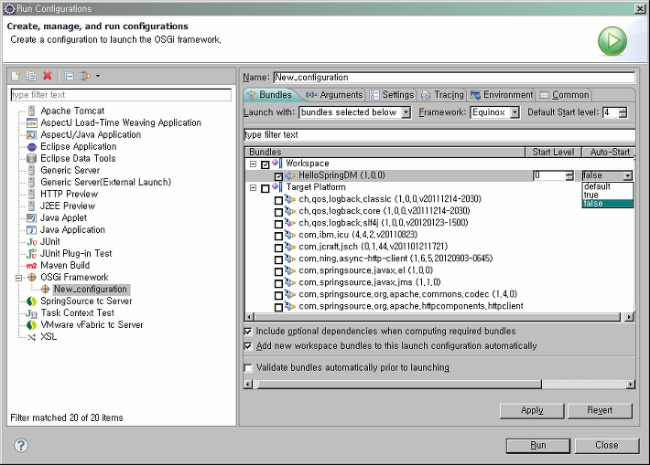Open the Environment tab
Screen dimensions: 650x465
[x=502, y=95]
